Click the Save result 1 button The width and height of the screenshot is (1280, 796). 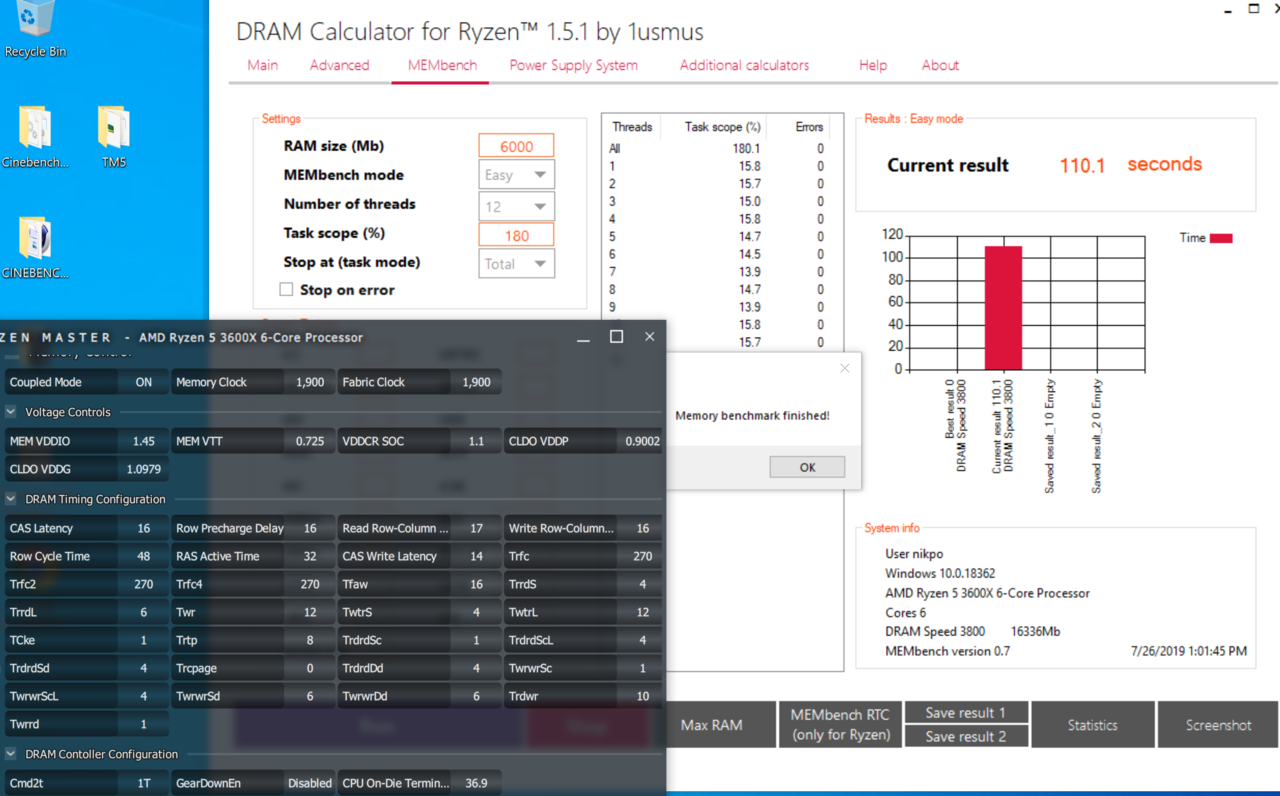pyautogui.click(x=965, y=713)
